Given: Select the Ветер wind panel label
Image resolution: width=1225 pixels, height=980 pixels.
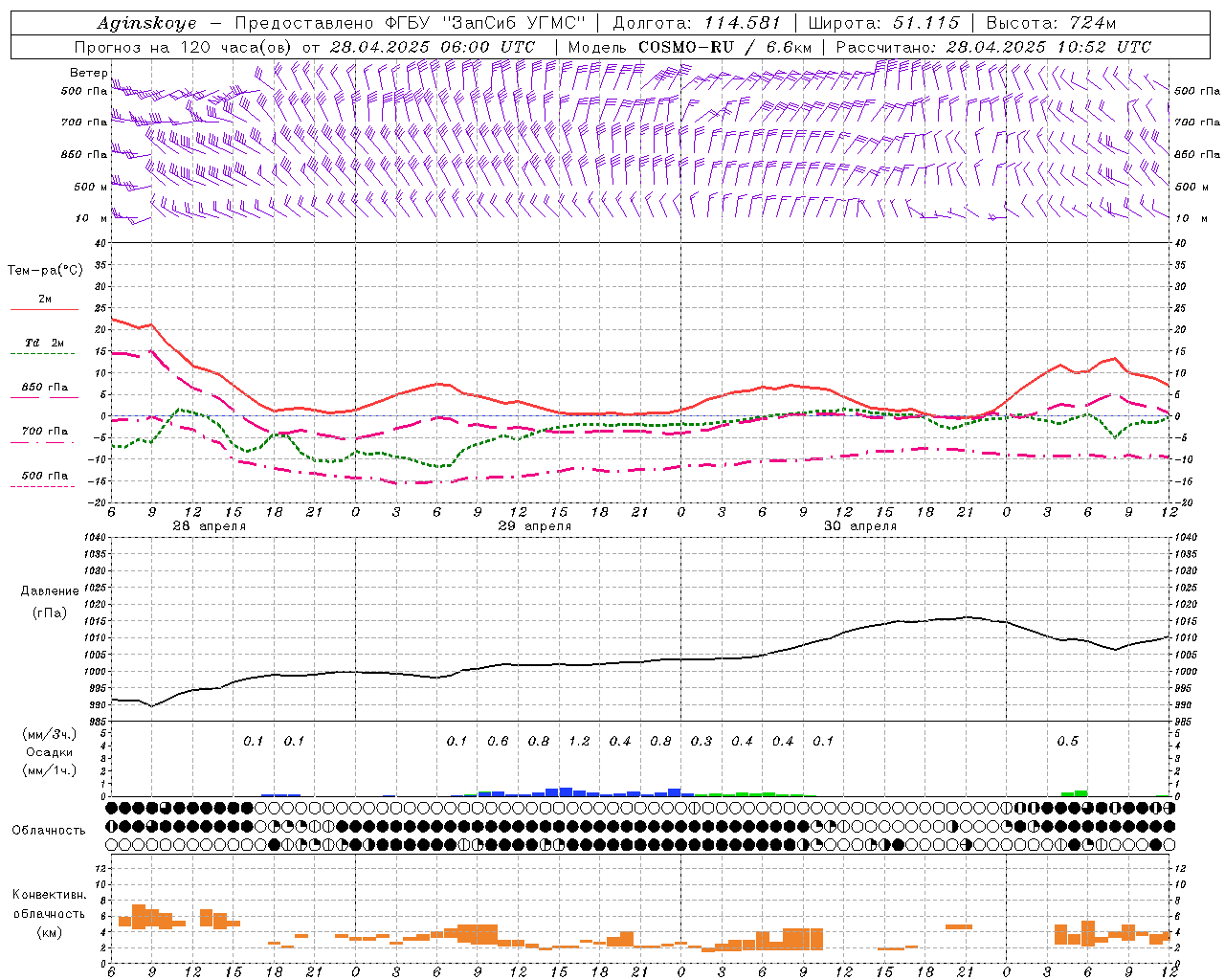Looking at the screenshot, I should point(89,73).
